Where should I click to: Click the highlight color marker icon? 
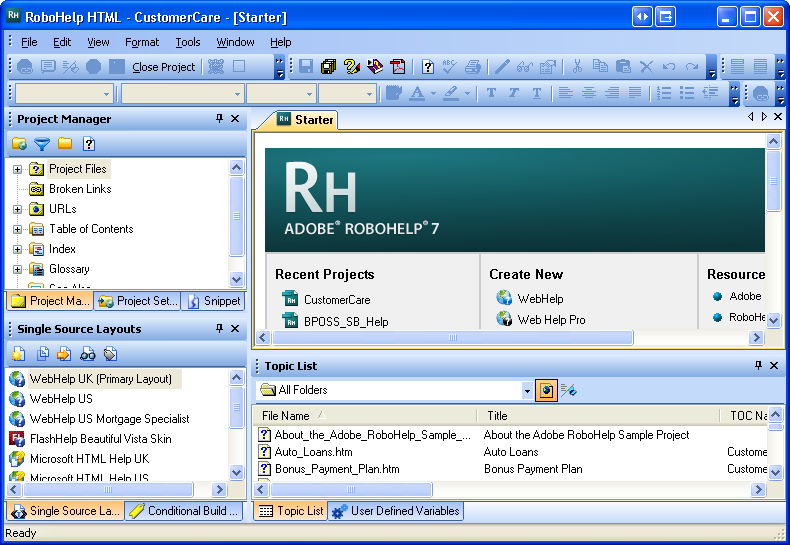451,93
